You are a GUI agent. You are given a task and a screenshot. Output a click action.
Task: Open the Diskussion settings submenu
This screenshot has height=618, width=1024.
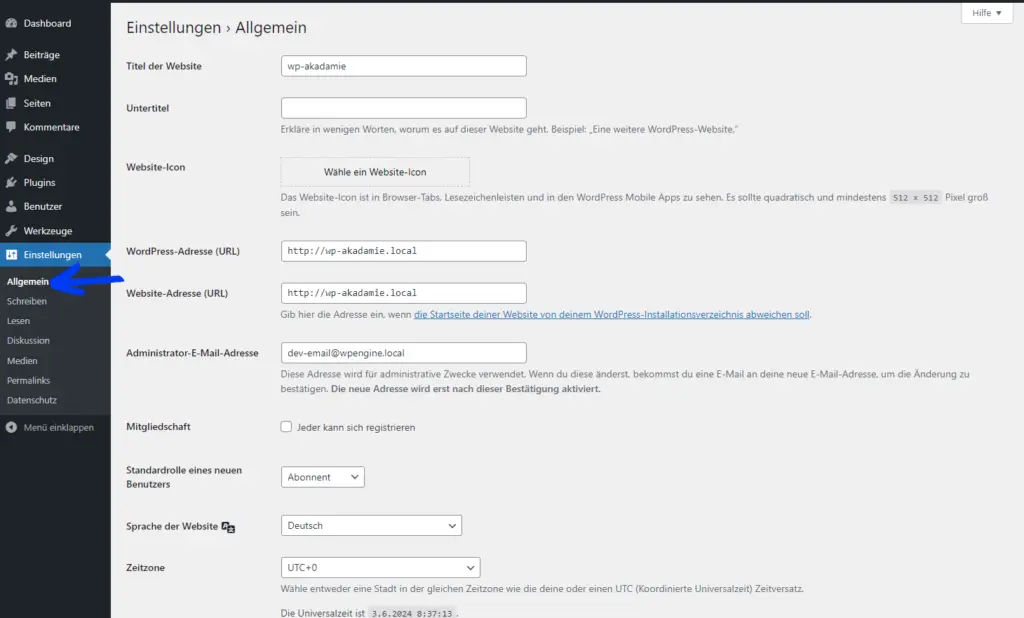(x=28, y=340)
